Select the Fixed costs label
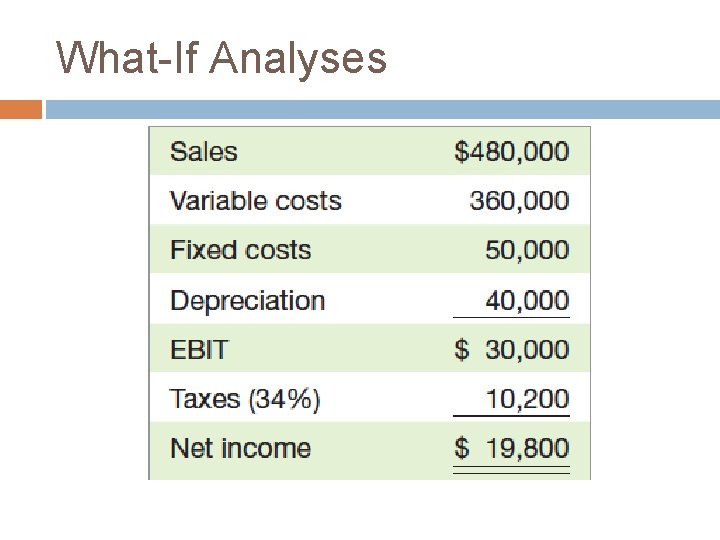The height and width of the screenshot is (540, 720). [x=241, y=250]
